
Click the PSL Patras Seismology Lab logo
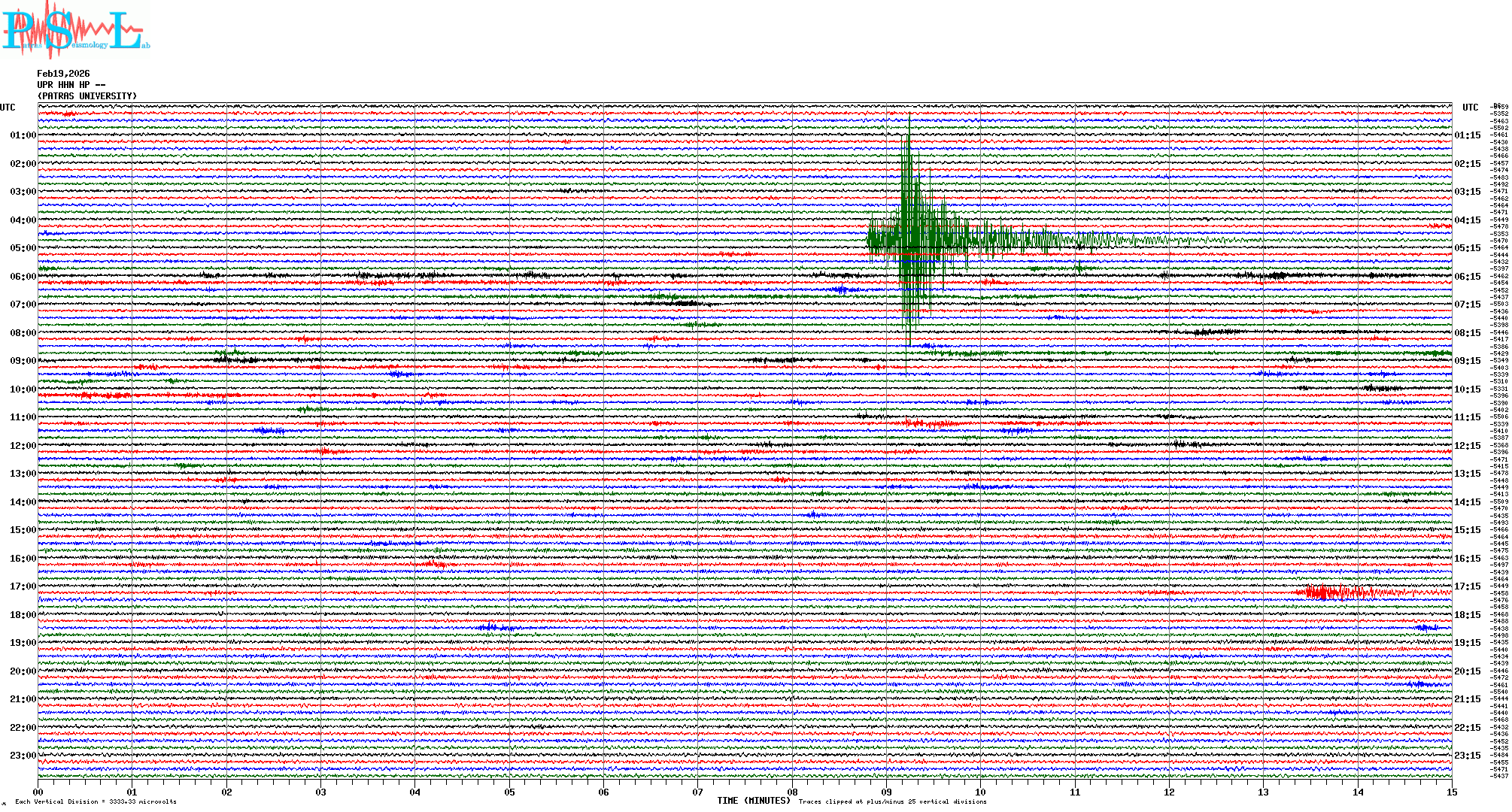point(75,30)
